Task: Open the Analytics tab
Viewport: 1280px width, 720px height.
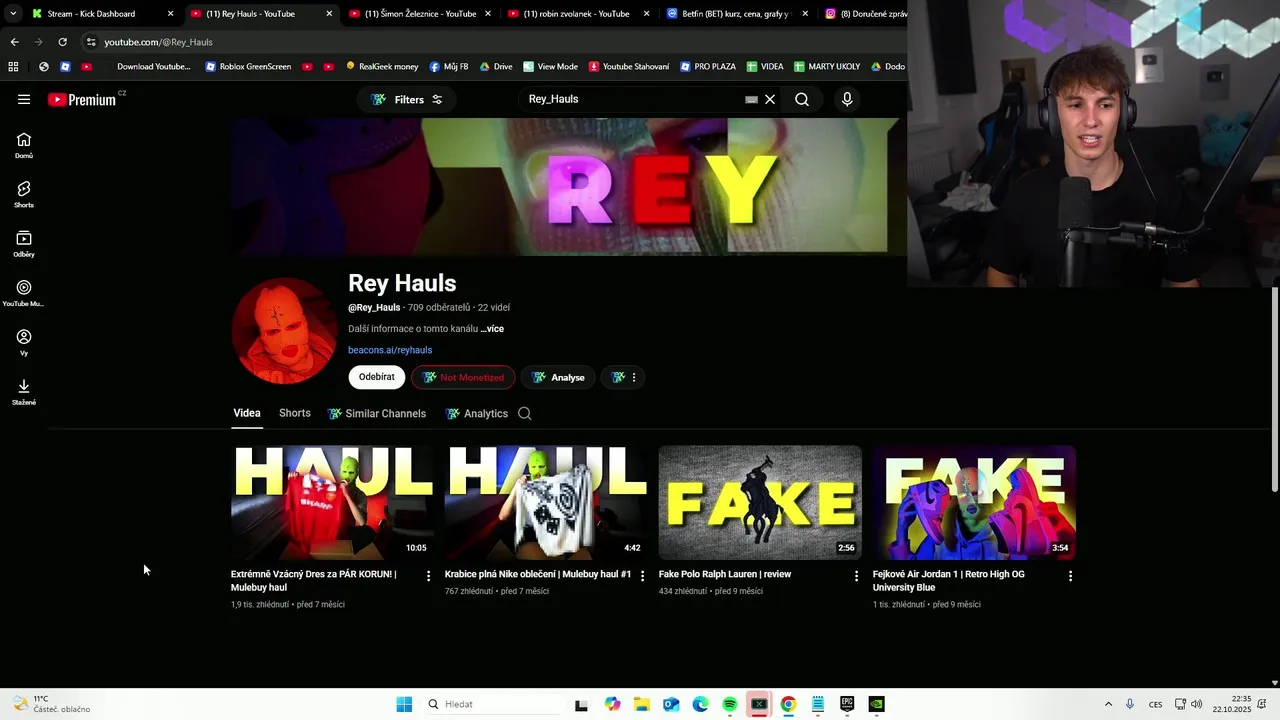Action: 477,413
